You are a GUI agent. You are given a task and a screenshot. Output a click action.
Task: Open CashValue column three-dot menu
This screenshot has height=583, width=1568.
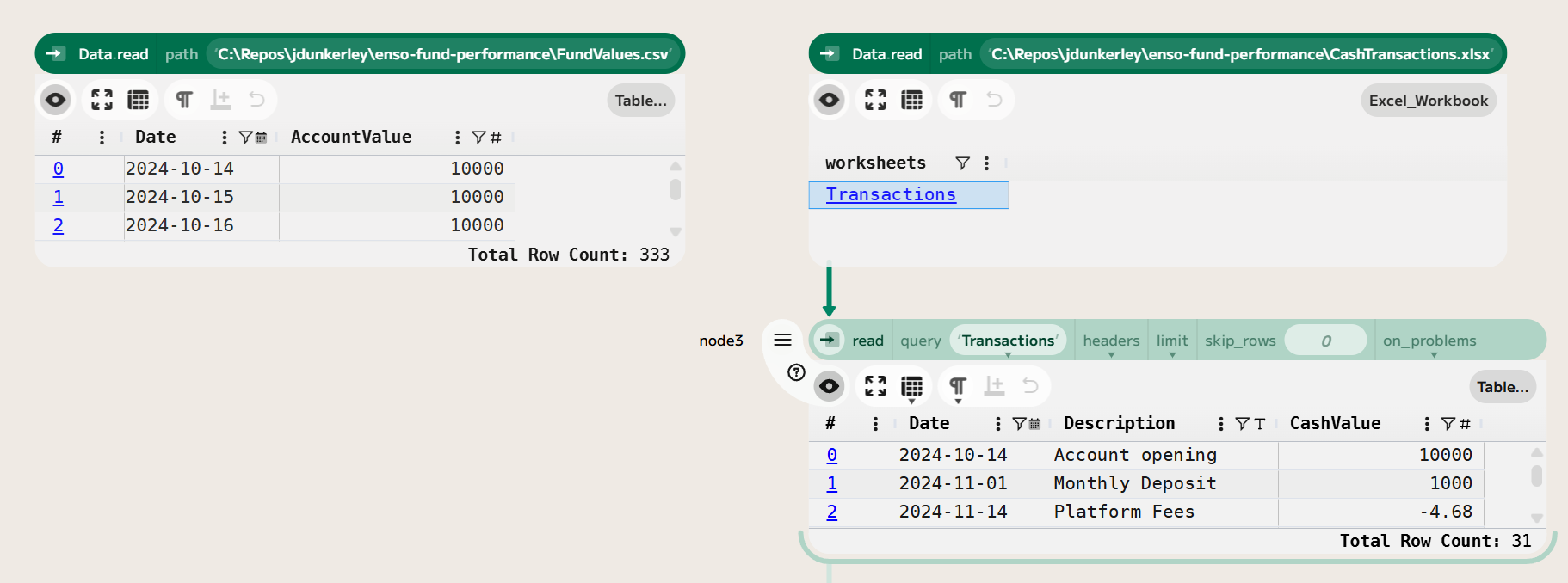pos(1427,424)
